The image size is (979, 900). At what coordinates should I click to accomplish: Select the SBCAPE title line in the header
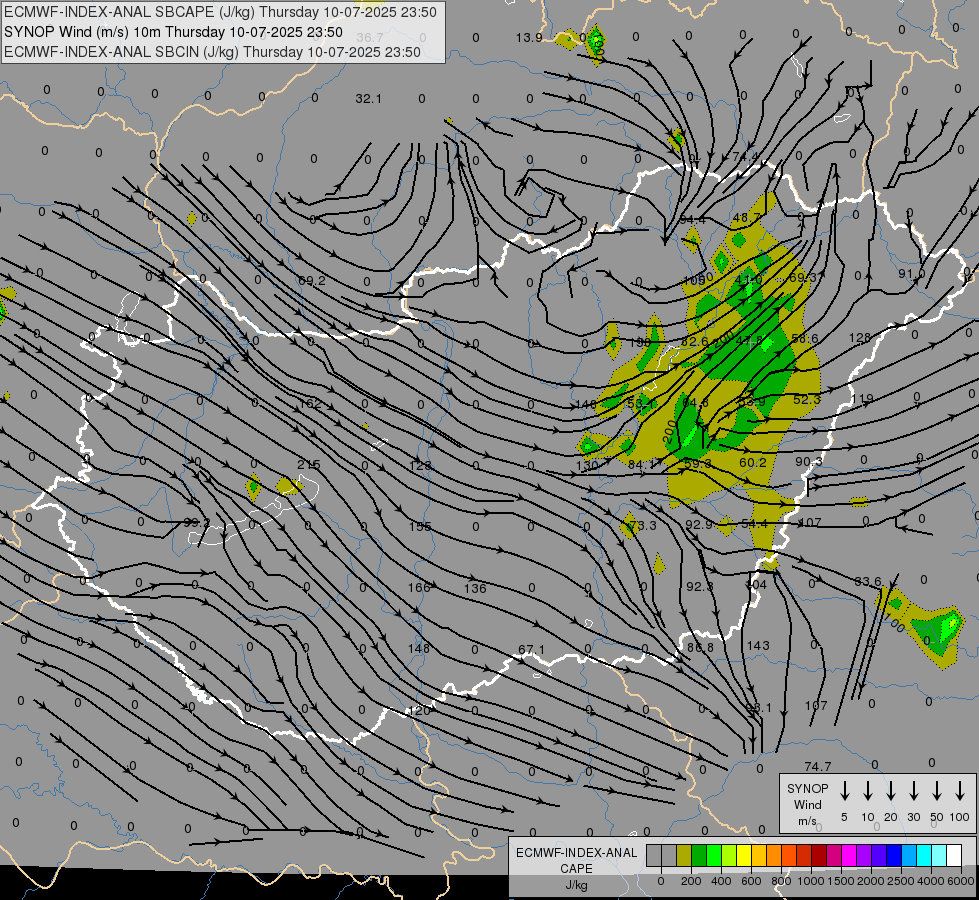220,12
